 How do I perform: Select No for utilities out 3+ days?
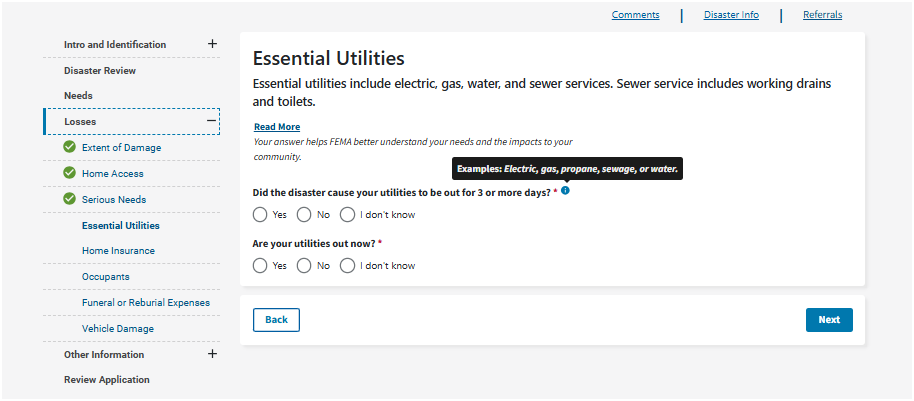[304, 214]
